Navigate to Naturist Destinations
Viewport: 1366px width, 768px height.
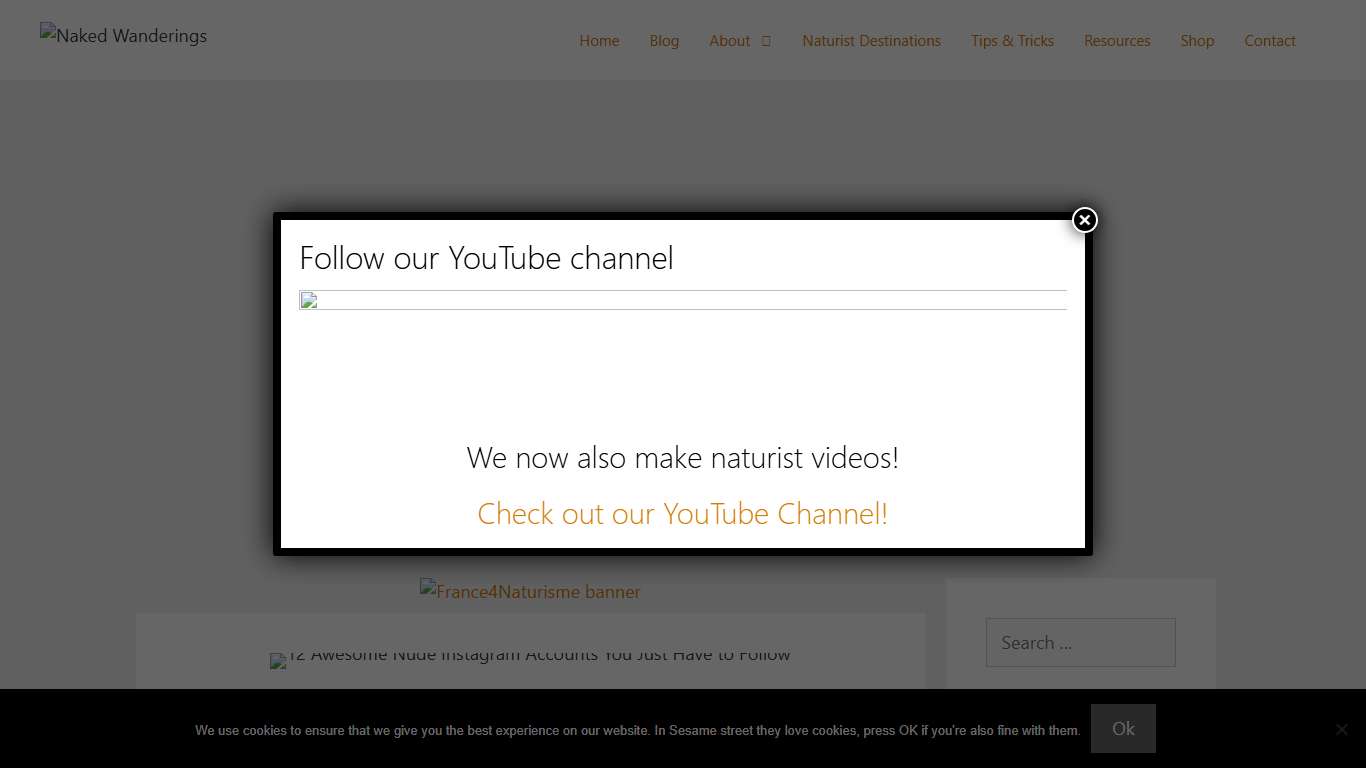(x=871, y=41)
